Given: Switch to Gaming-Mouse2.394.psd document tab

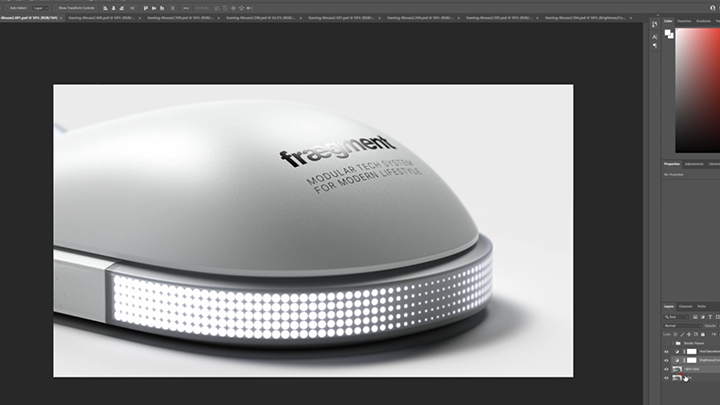Looking at the screenshot, I should 585,18.
